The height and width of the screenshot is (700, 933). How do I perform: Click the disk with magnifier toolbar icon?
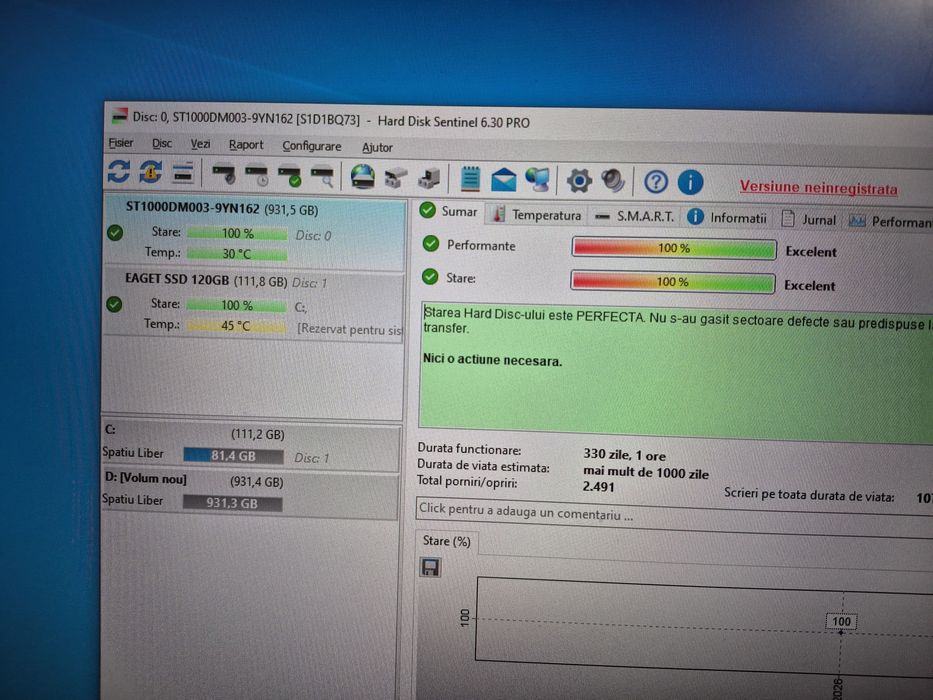322,177
